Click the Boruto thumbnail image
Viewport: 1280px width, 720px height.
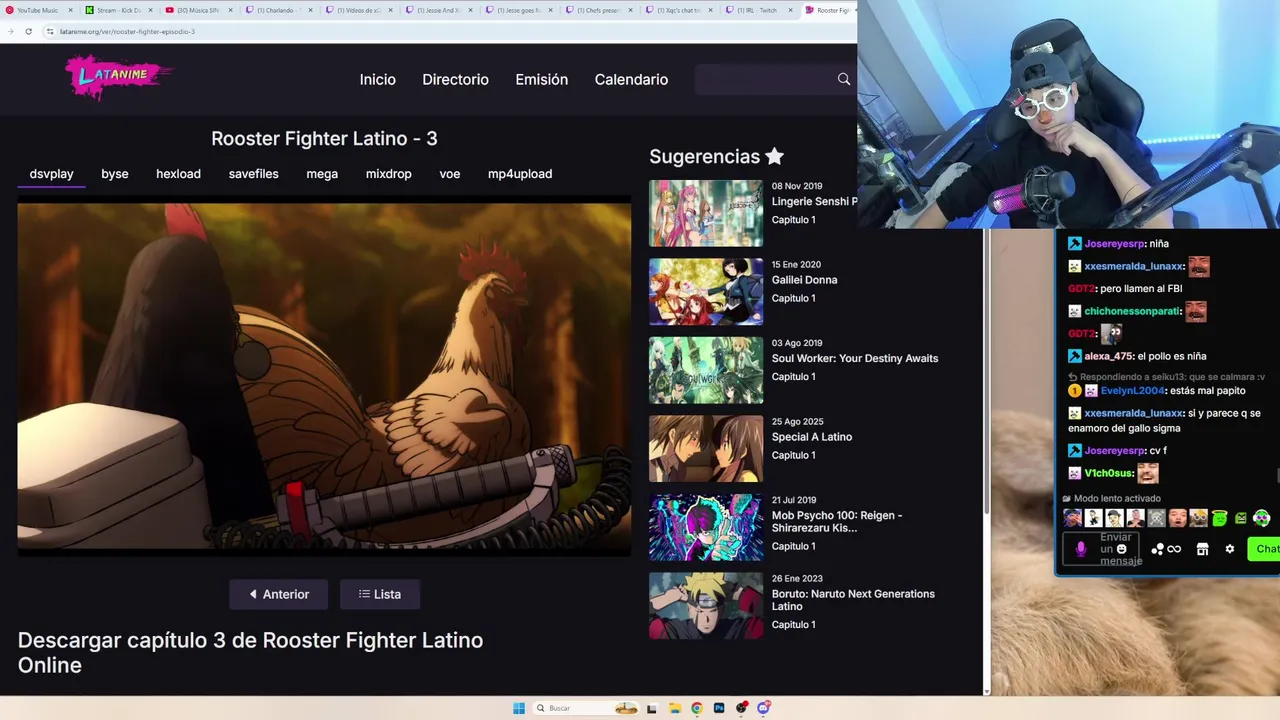706,606
